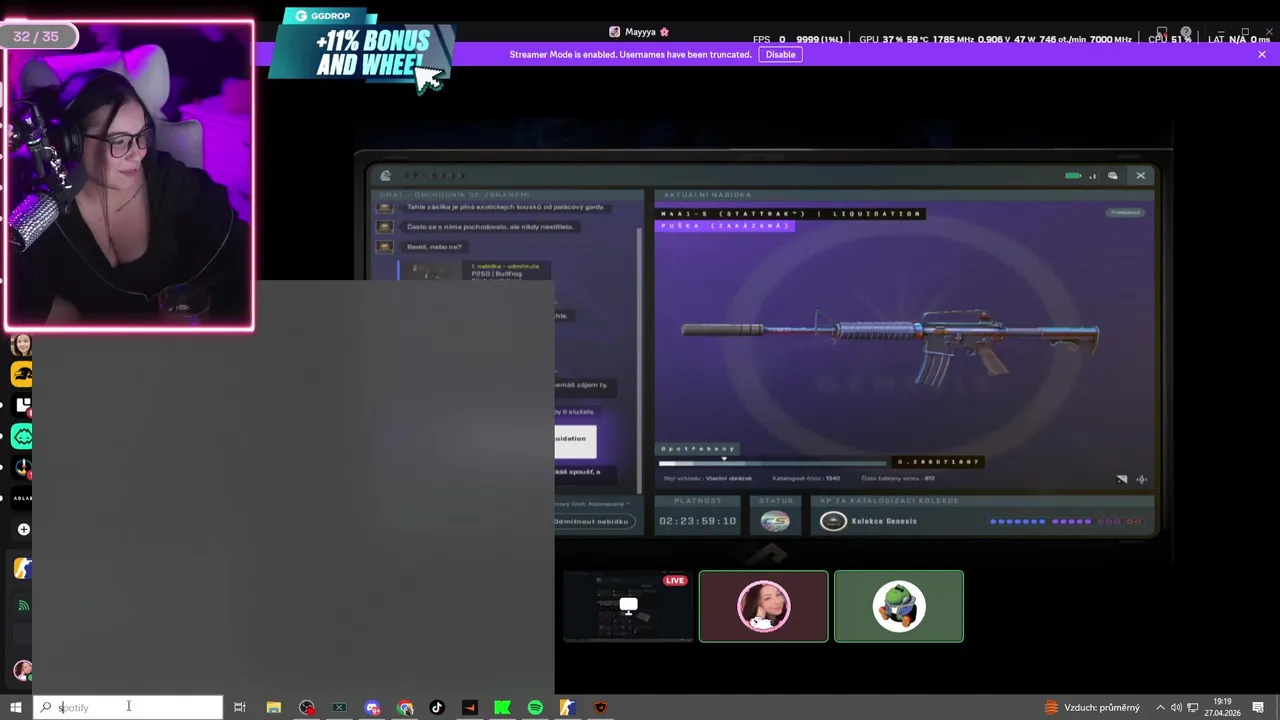Select the teal robot server icon in sidebar
1280x720 pixels.
click(x=22, y=436)
